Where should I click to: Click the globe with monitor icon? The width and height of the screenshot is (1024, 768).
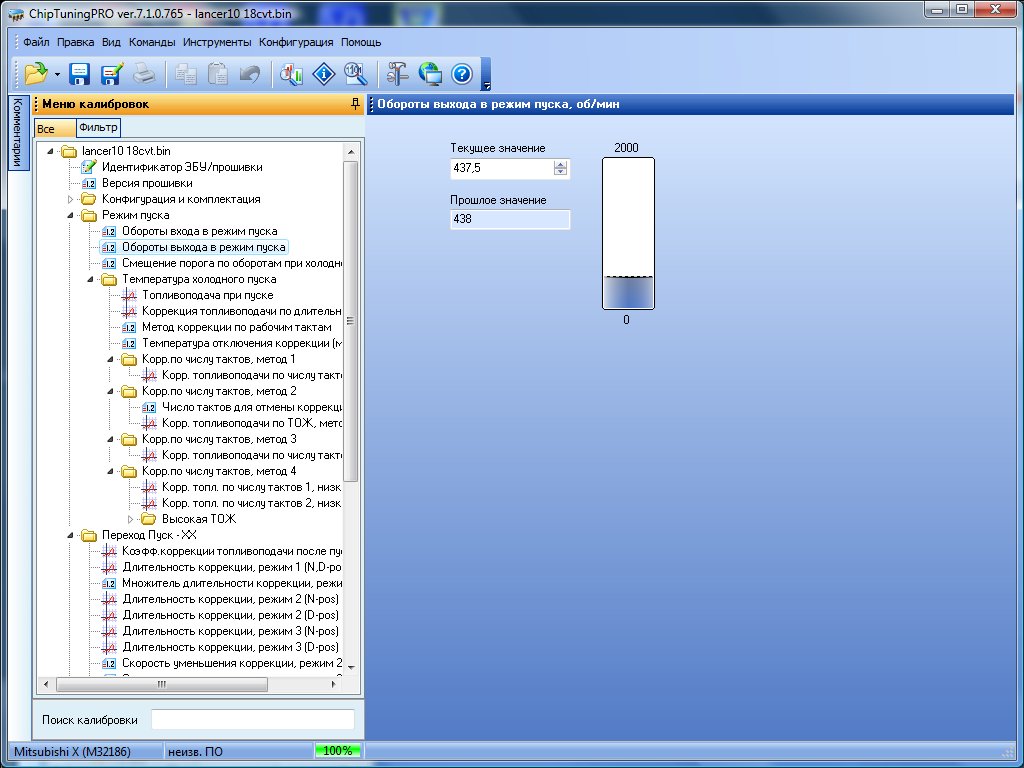coord(430,73)
